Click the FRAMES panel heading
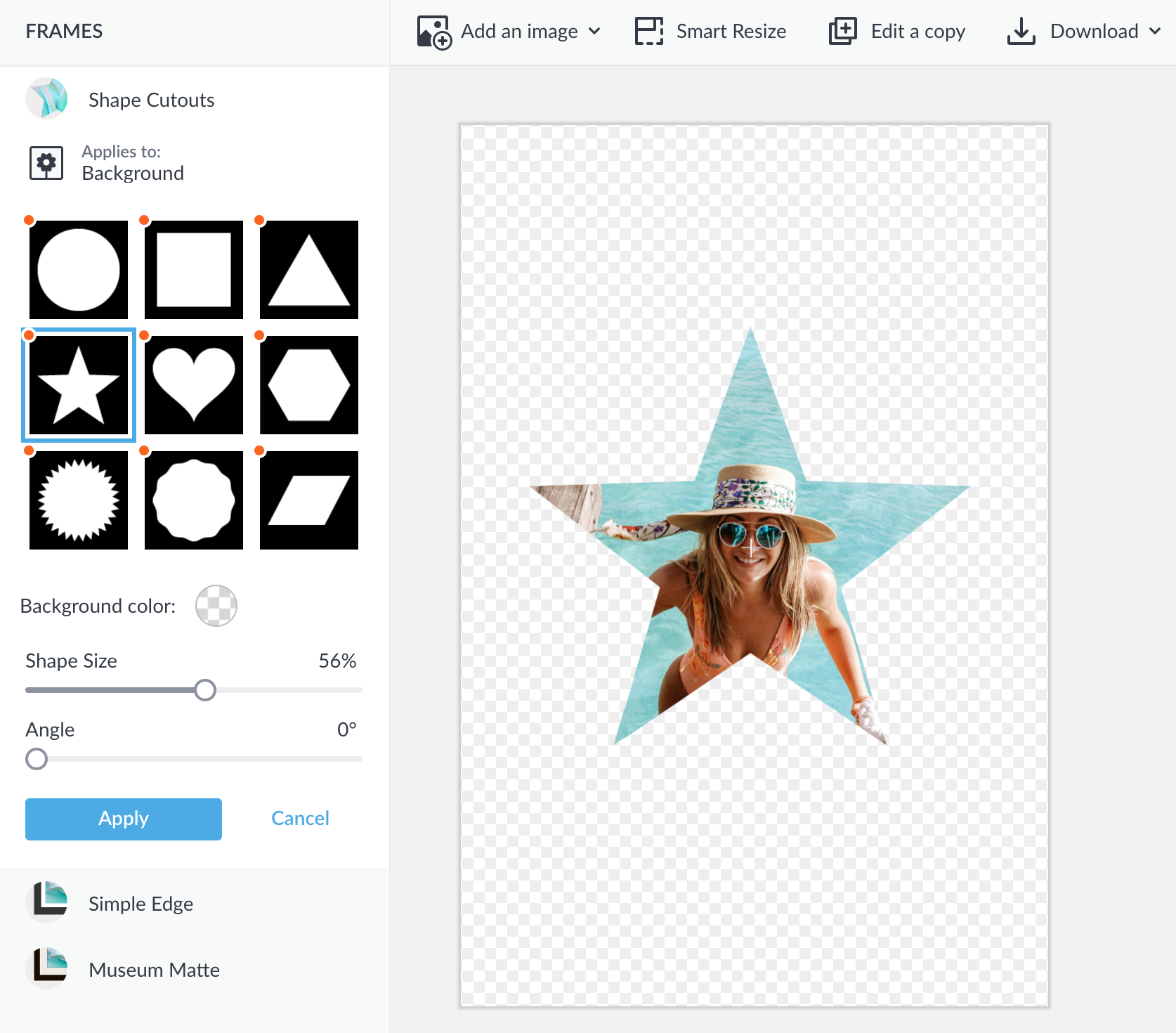This screenshot has width=1176, height=1033. [64, 32]
